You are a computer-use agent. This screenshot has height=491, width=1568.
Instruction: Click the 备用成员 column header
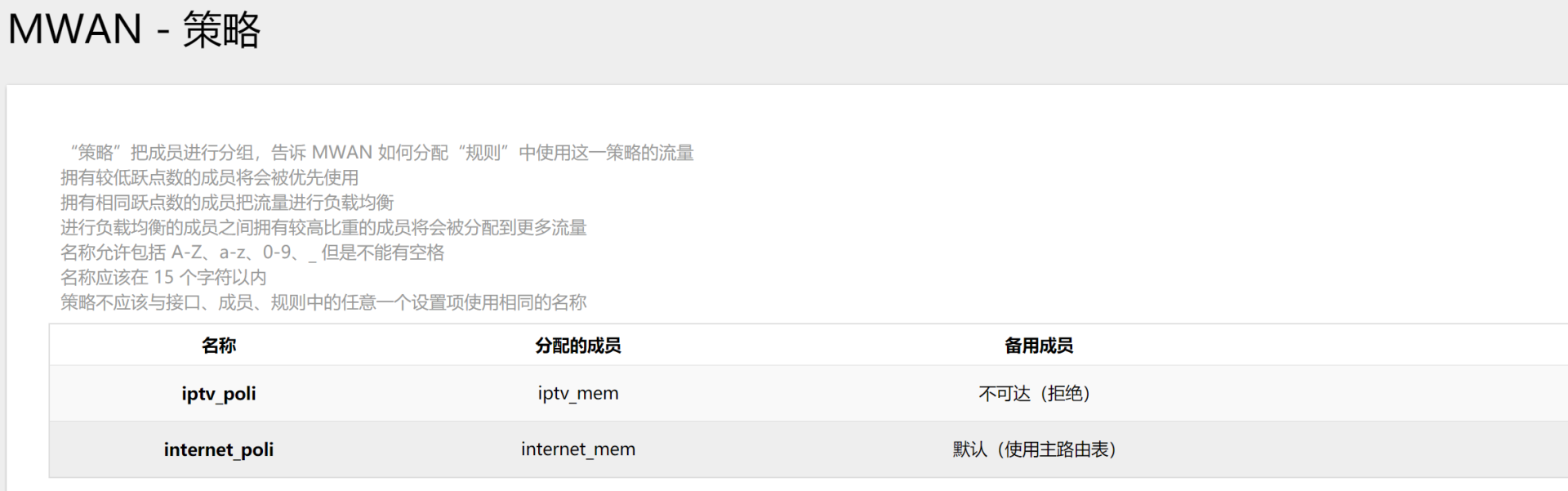pyautogui.click(x=1038, y=346)
